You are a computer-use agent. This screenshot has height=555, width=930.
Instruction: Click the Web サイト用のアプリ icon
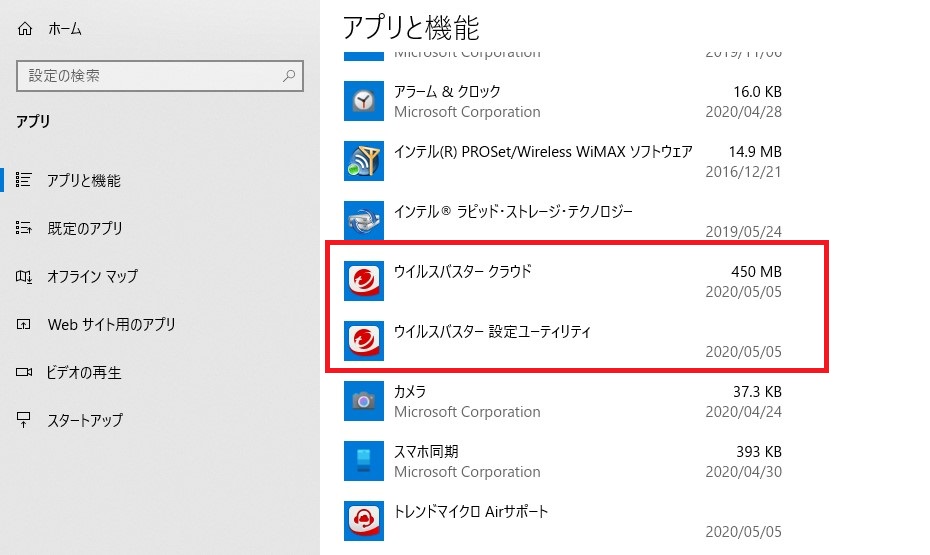coord(24,324)
